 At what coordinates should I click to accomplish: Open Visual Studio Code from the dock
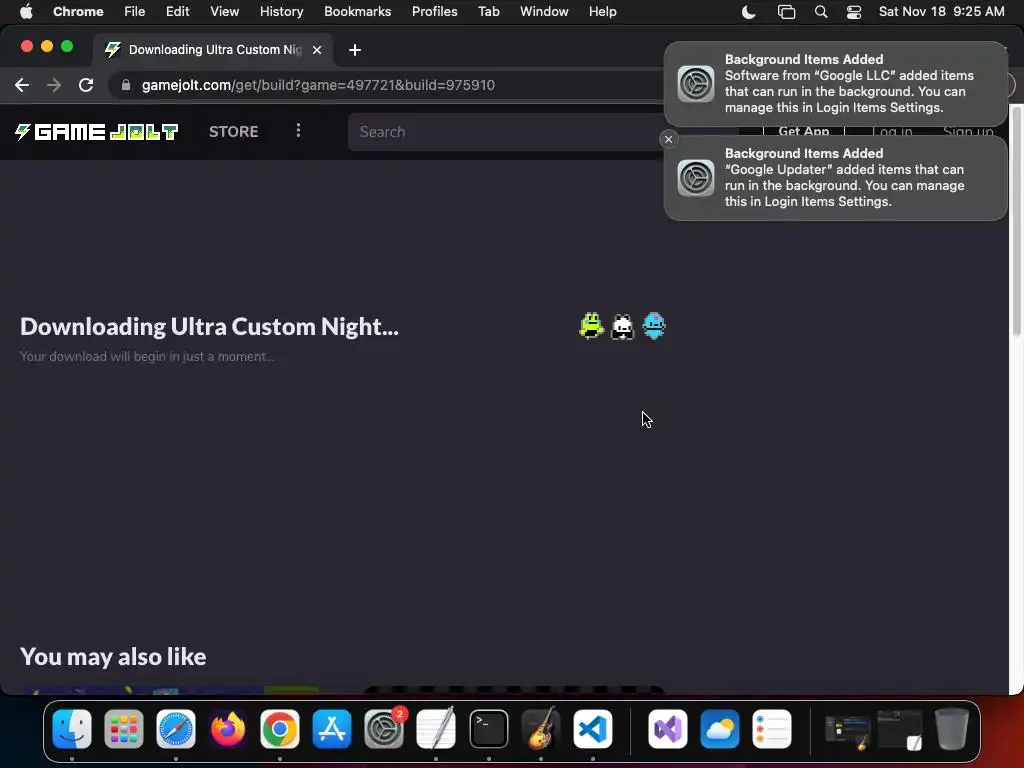click(593, 729)
